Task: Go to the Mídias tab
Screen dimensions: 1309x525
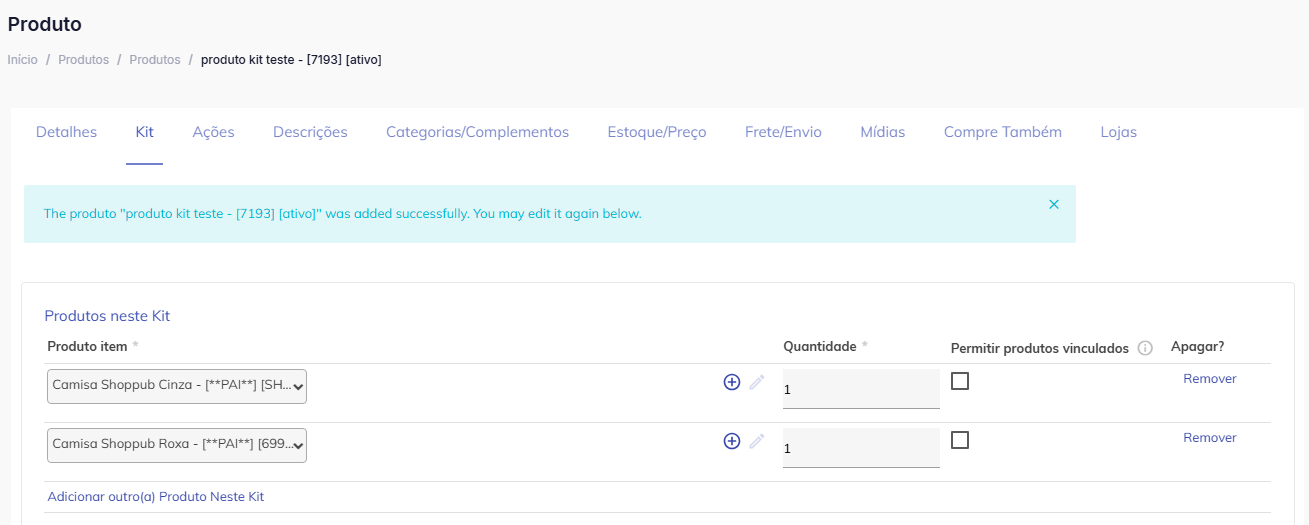Action: point(882,132)
